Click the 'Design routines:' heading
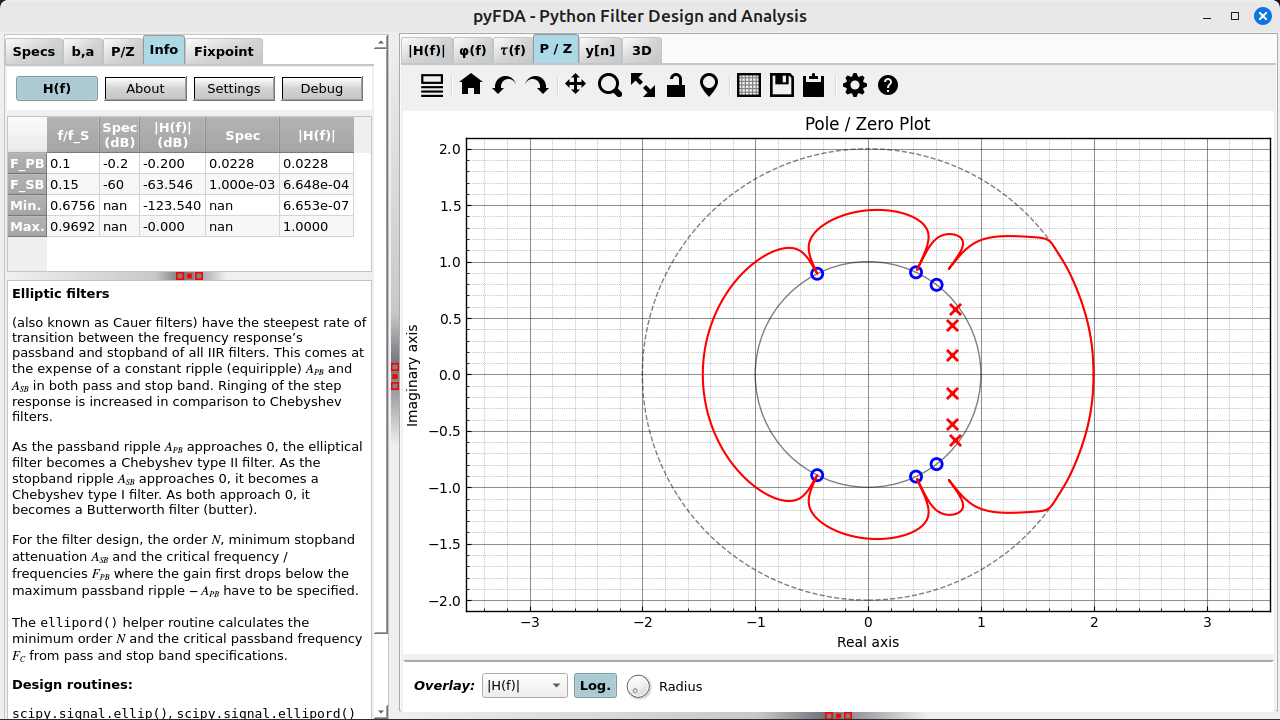 72,685
